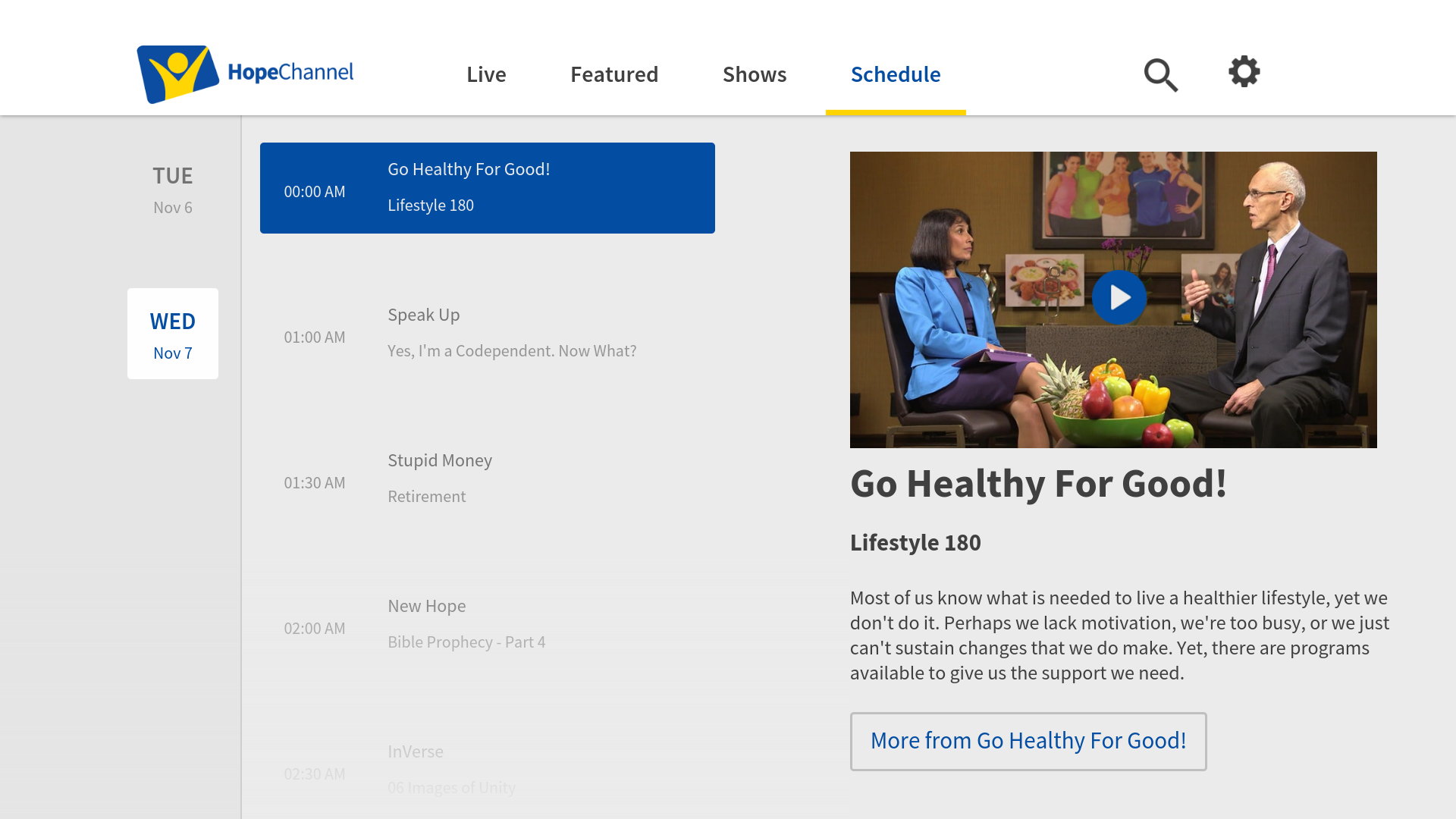
Task: Switch to the Live tab
Action: tap(485, 74)
